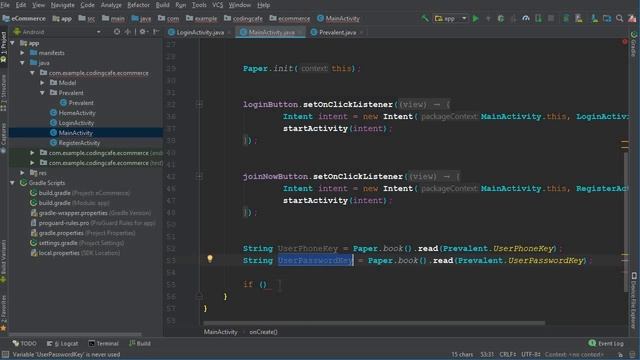Hide the Project panel with hide icon
This screenshot has height=360, width=640.
(x=156, y=31)
